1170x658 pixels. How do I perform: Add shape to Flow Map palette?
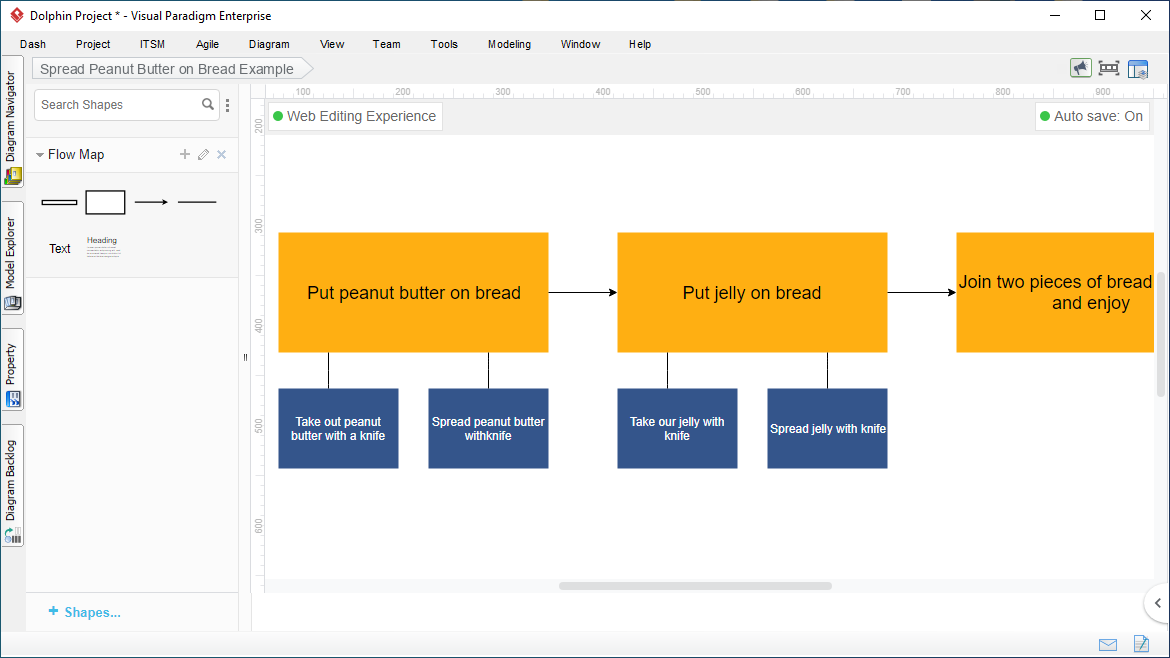(184, 154)
